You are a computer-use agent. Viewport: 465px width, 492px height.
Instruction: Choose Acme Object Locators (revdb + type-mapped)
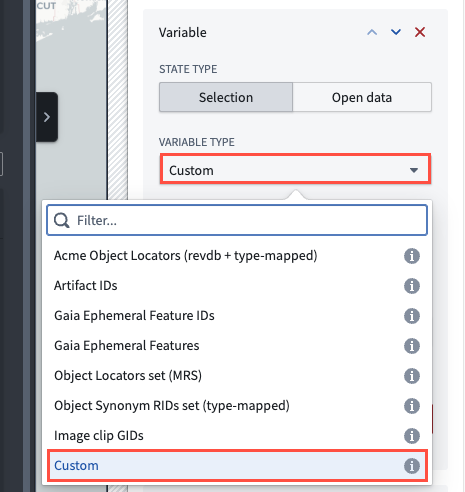point(237,256)
